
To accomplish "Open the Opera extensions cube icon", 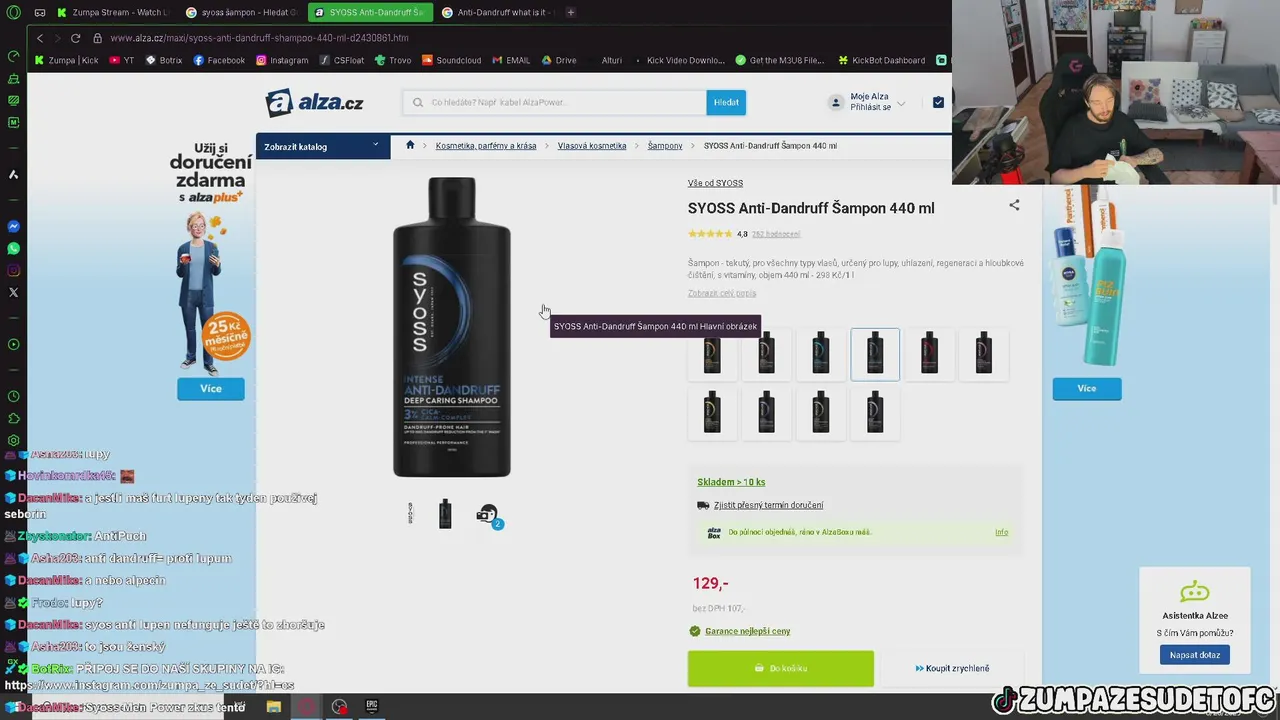I will click(x=13, y=418).
